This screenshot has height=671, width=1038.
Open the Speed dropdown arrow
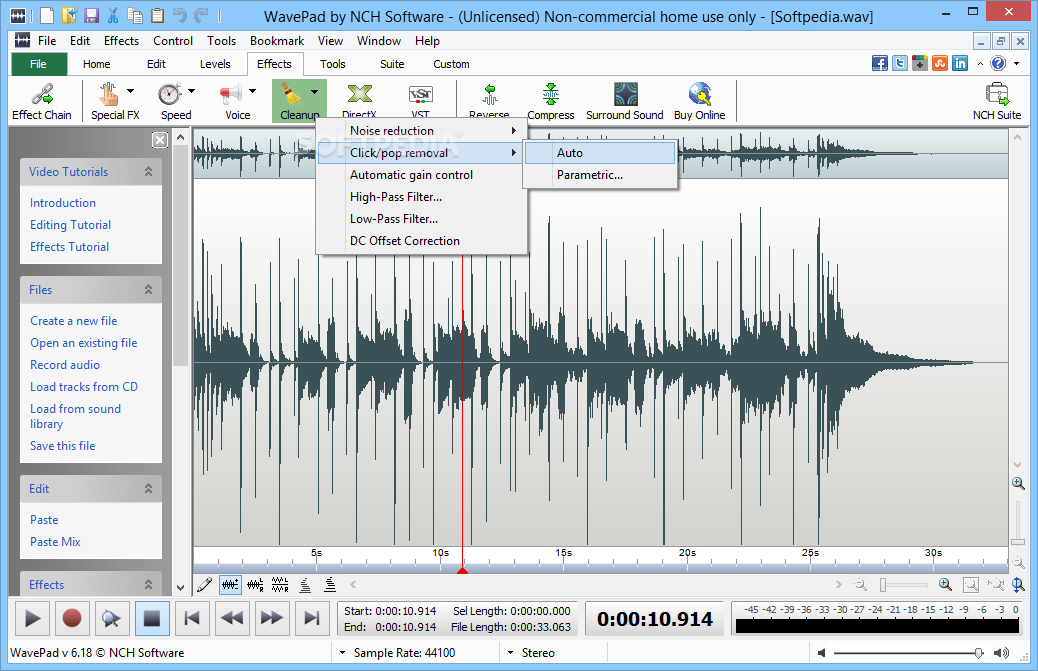[x=191, y=91]
